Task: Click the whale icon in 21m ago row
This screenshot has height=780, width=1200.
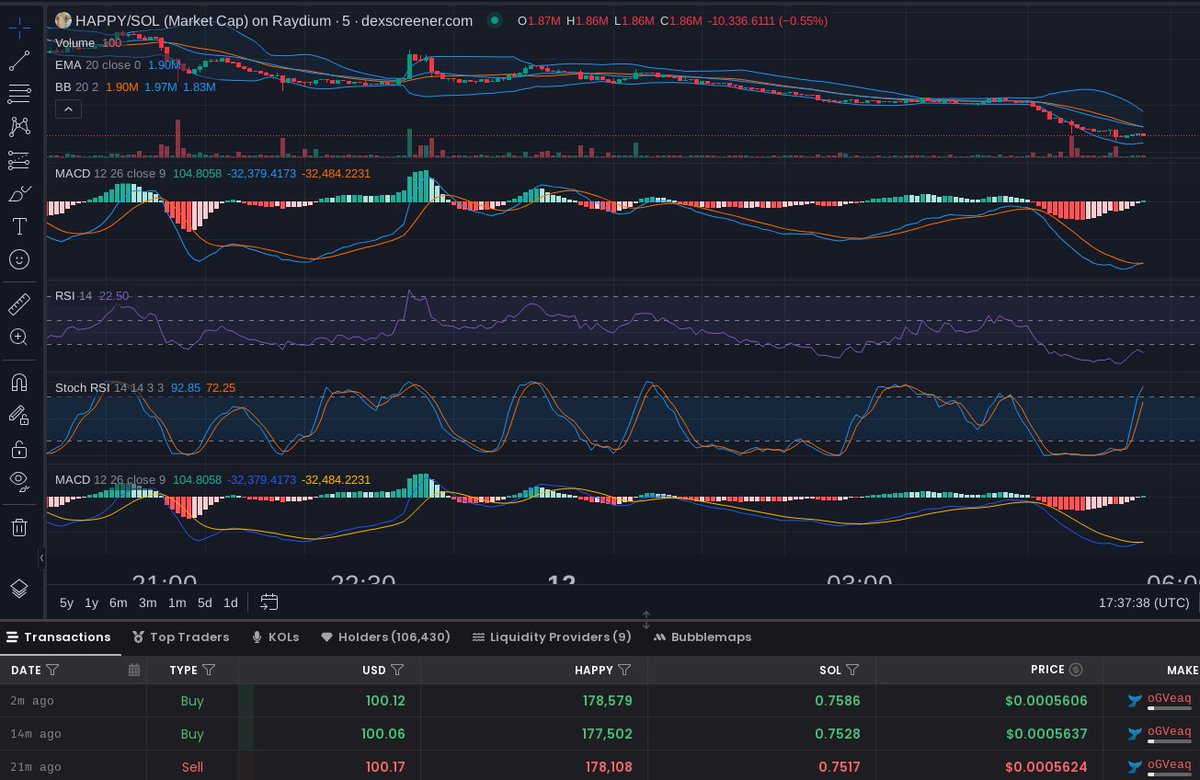Action: click(1135, 767)
